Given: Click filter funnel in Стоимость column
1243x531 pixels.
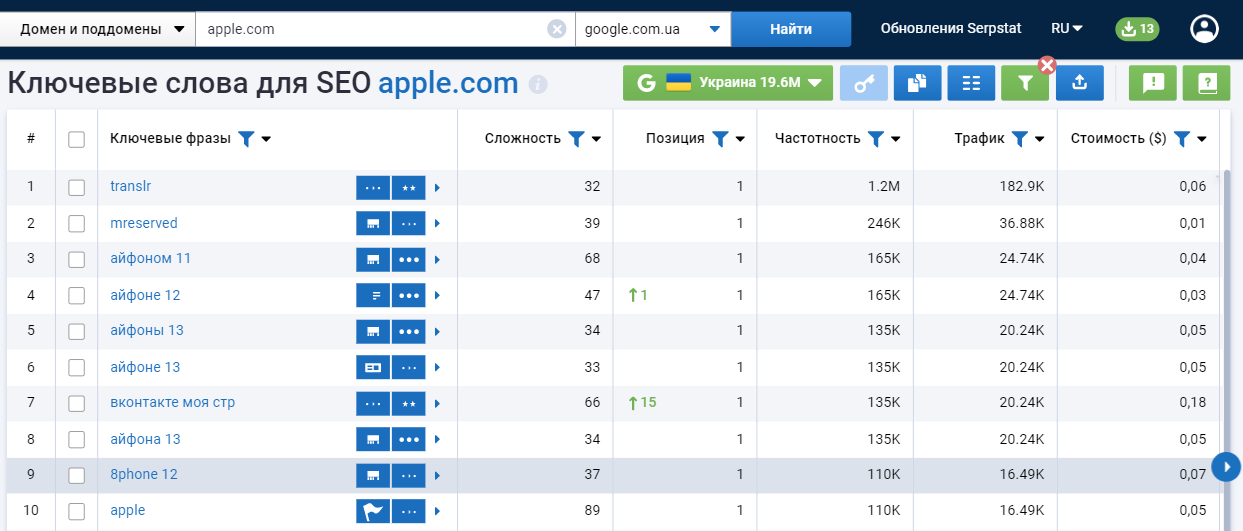Looking at the screenshot, I should click(1182, 139).
